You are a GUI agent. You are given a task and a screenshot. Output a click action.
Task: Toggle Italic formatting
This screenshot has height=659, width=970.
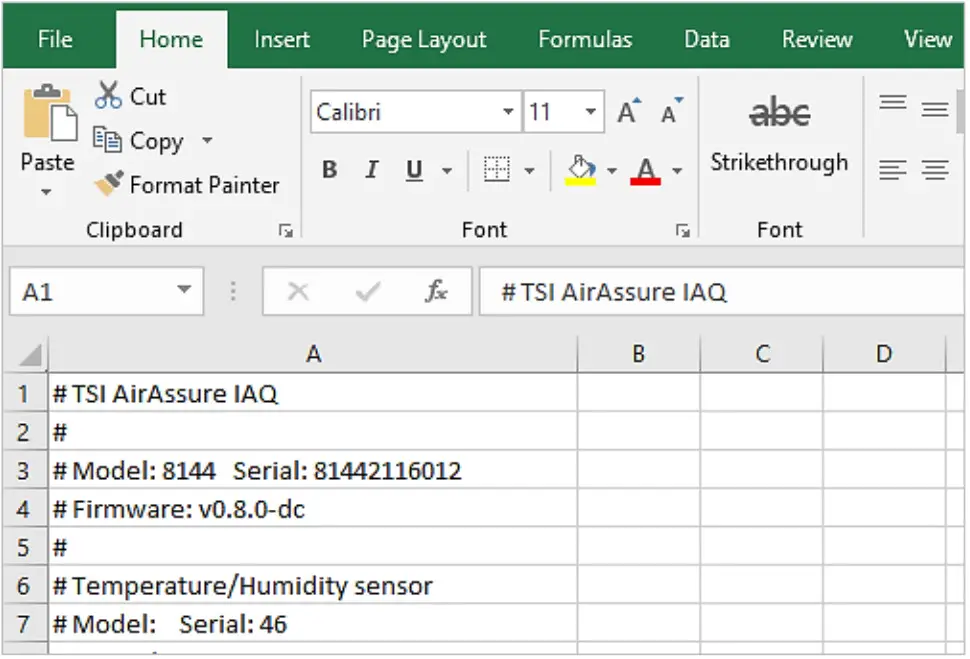371,169
